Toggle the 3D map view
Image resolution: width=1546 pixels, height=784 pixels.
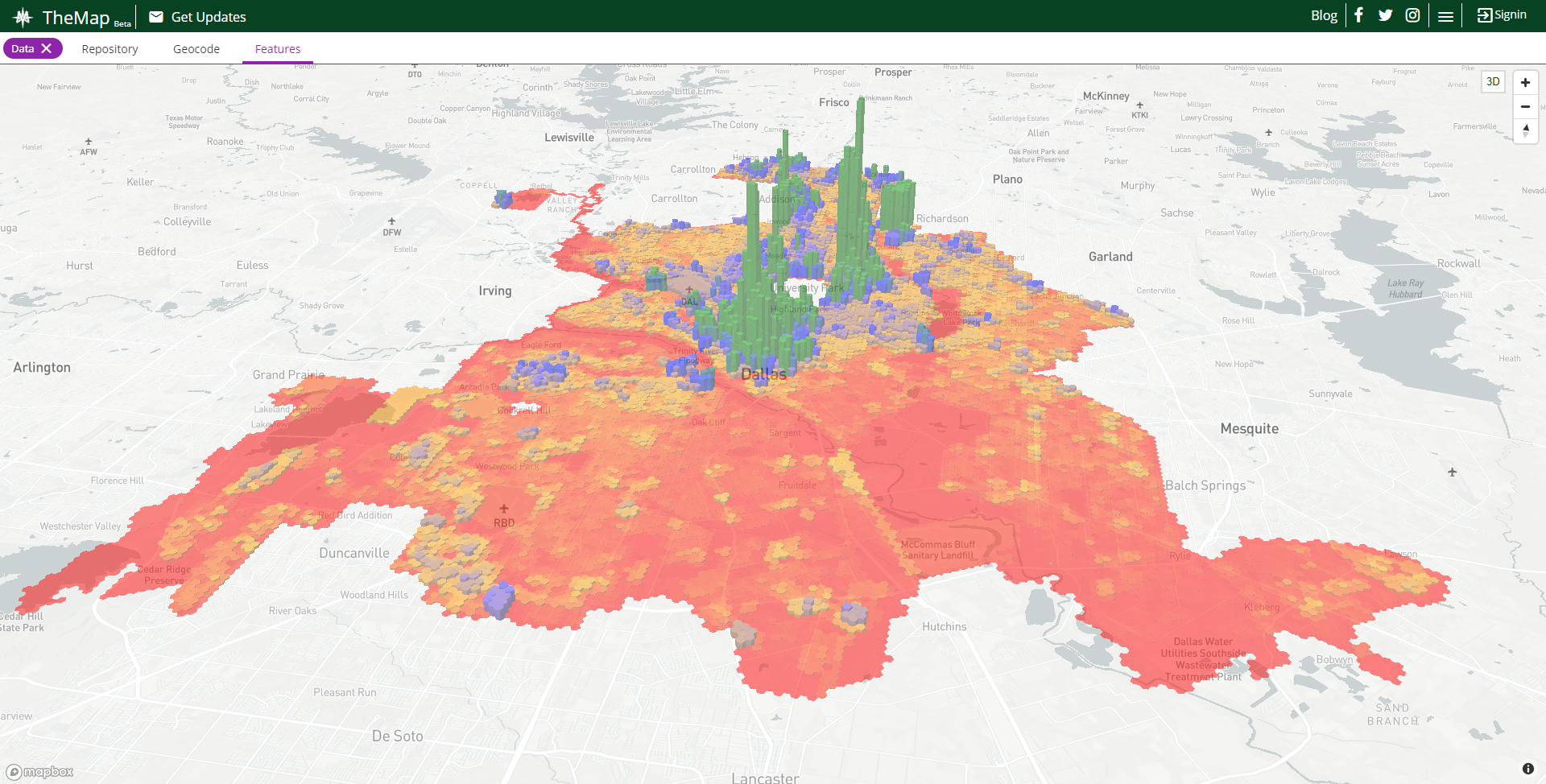tap(1493, 81)
